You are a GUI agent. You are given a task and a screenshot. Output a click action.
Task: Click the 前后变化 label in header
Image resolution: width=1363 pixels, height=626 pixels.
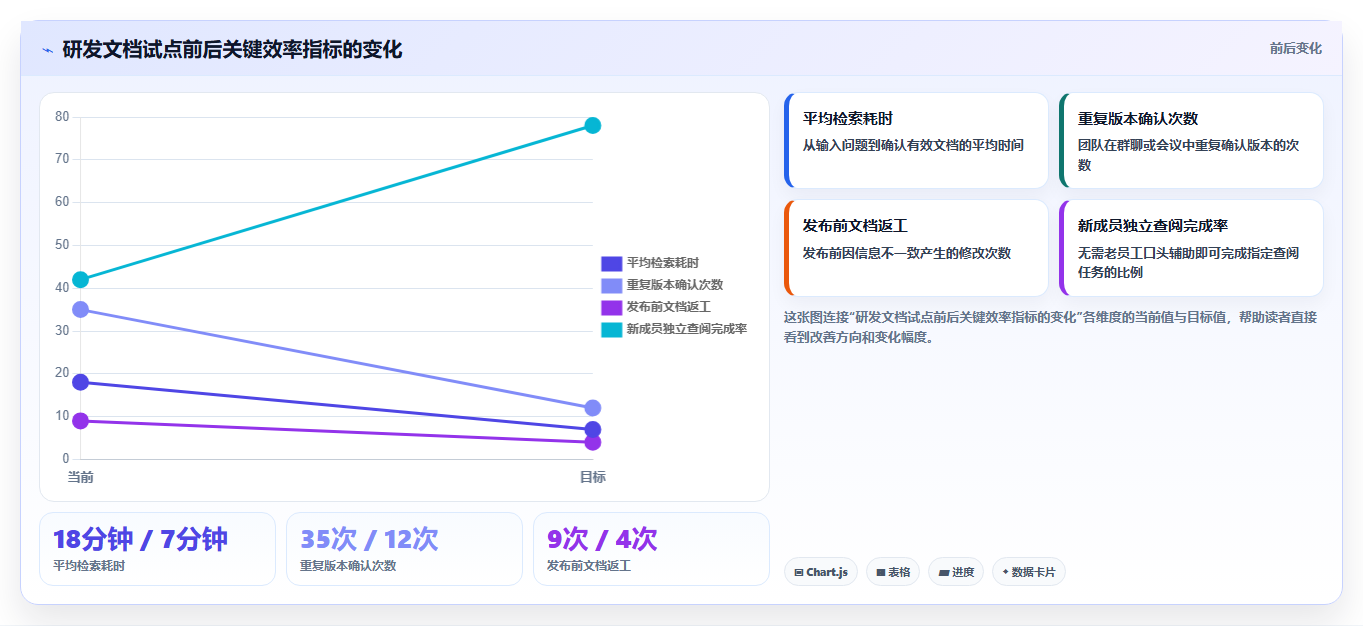pyautogui.click(x=1295, y=48)
